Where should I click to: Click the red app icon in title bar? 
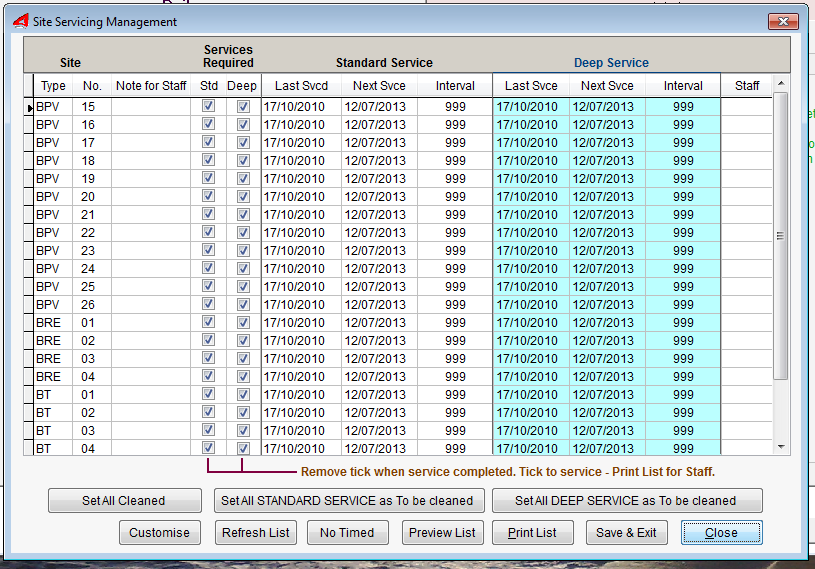(x=20, y=21)
